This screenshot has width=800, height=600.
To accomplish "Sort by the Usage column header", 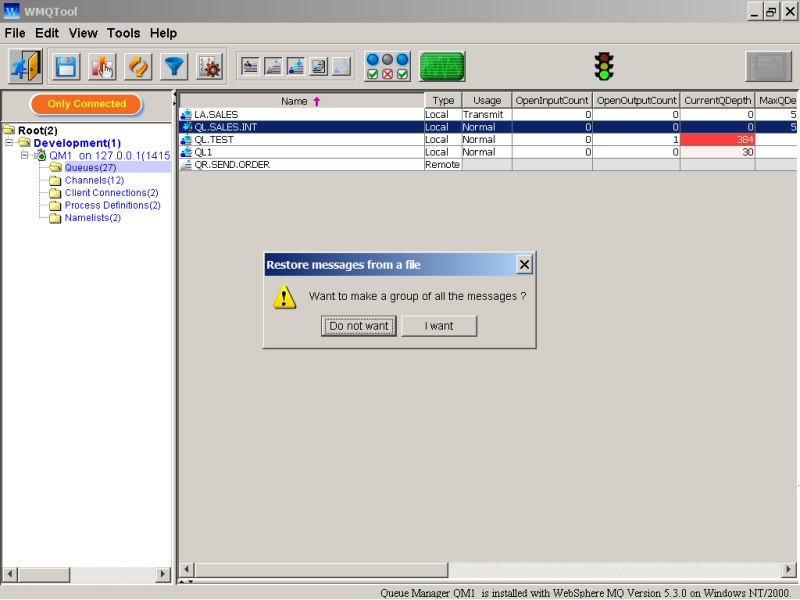I will [487, 101].
